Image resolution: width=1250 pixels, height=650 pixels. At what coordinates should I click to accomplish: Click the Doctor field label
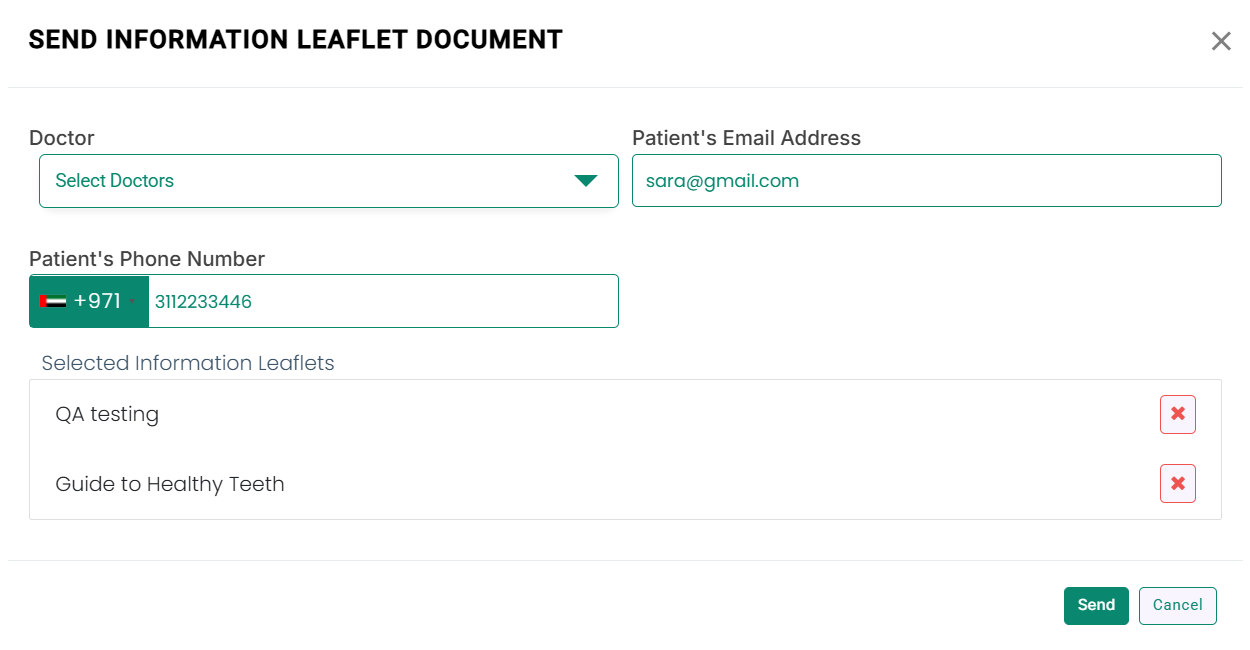coord(62,138)
